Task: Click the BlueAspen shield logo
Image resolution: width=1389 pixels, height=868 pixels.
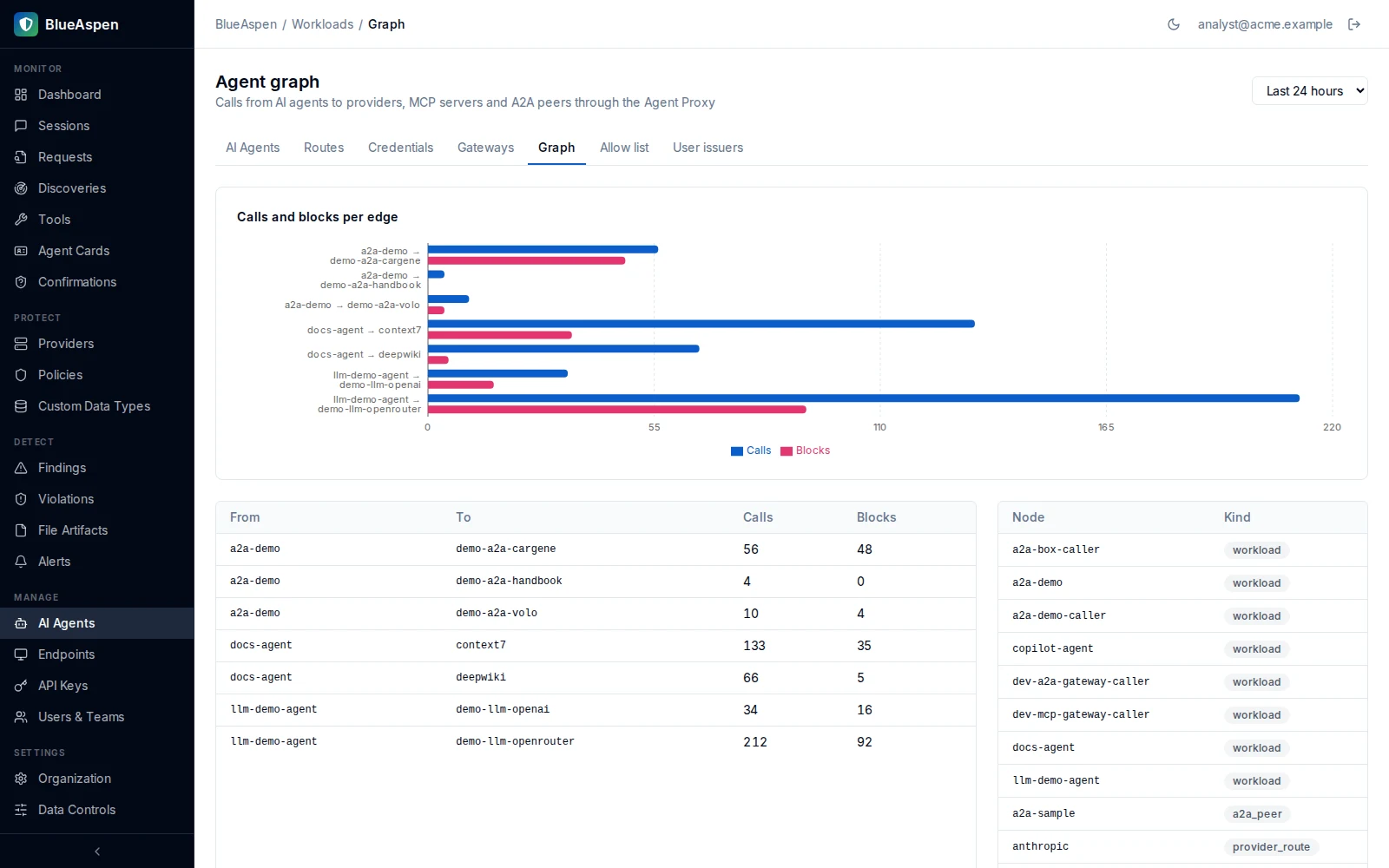Action: click(x=26, y=24)
